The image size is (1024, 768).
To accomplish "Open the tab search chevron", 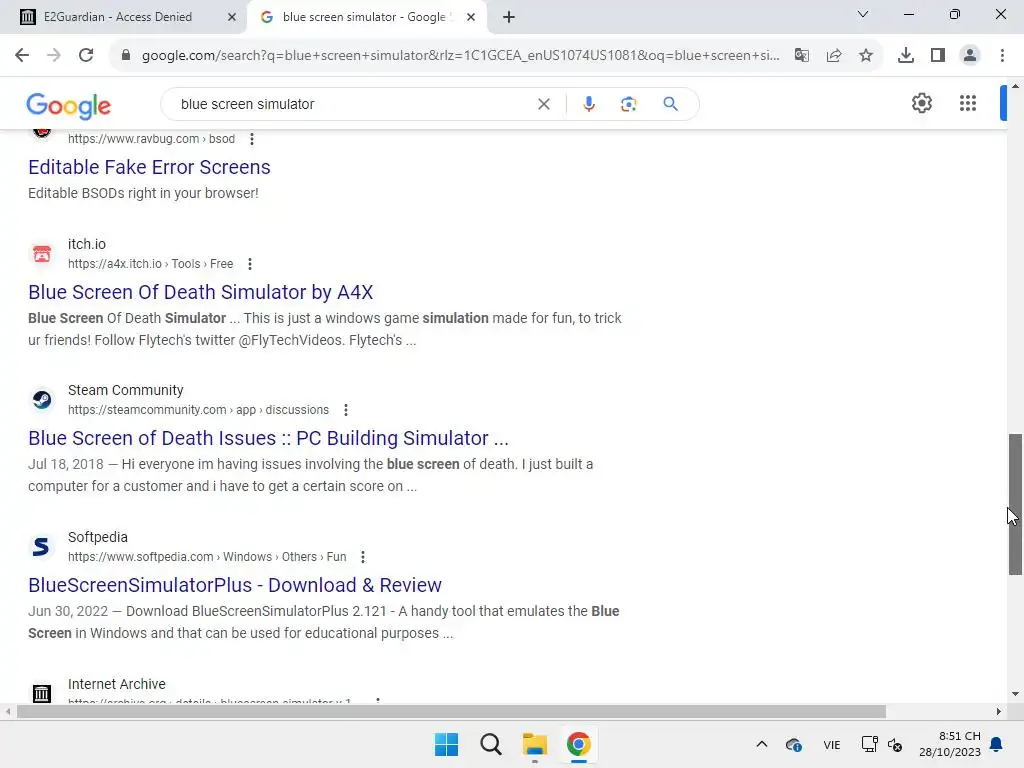I will pyautogui.click(x=863, y=14).
